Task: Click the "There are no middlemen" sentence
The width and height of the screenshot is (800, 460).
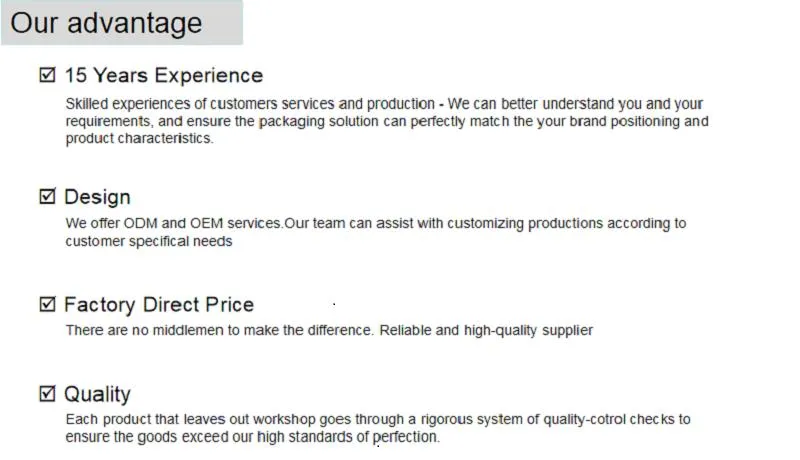Action: tap(220, 330)
